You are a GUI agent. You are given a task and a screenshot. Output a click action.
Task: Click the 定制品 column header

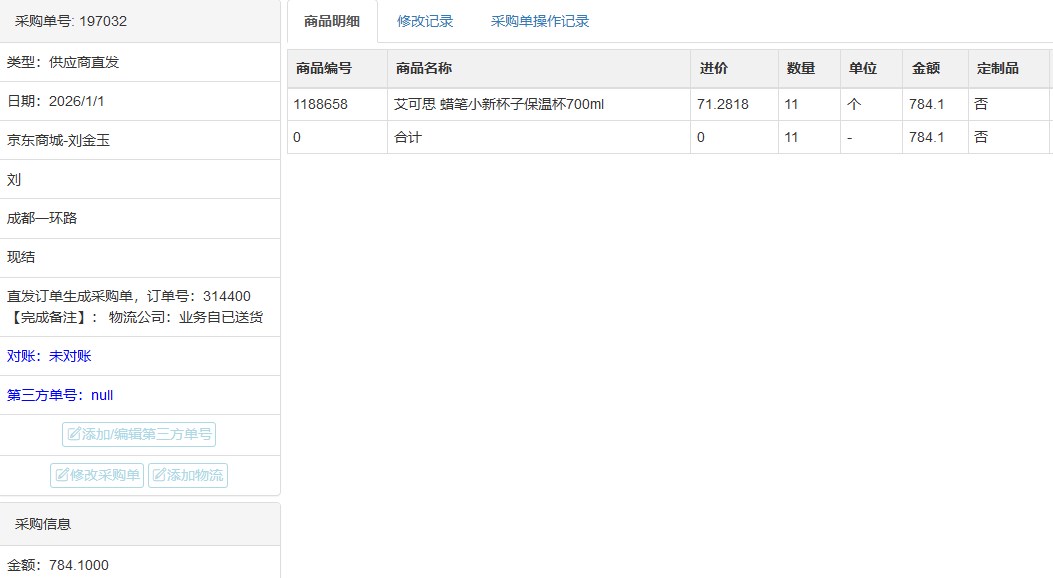click(997, 69)
